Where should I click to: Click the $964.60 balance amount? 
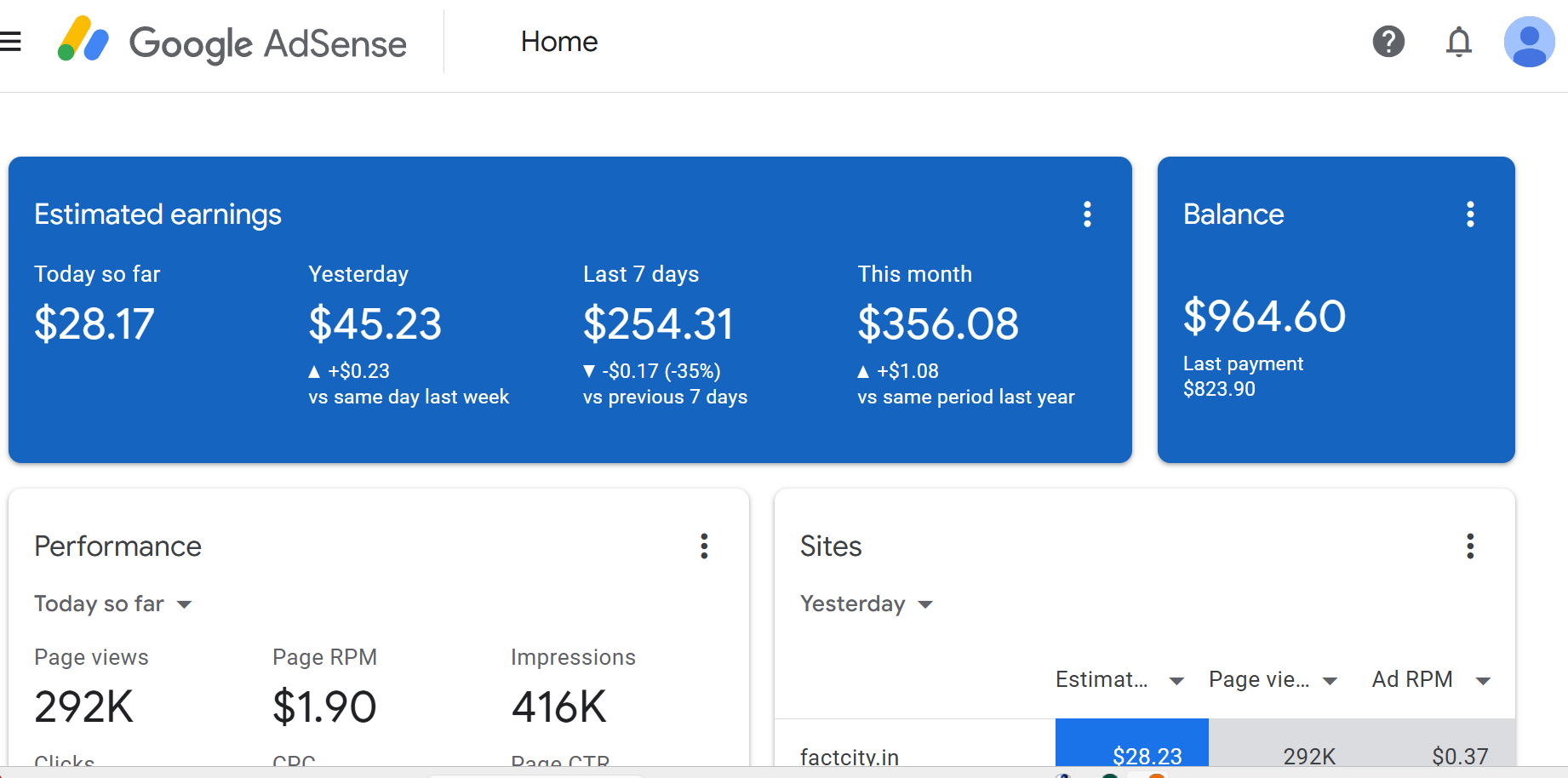[1264, 316]
